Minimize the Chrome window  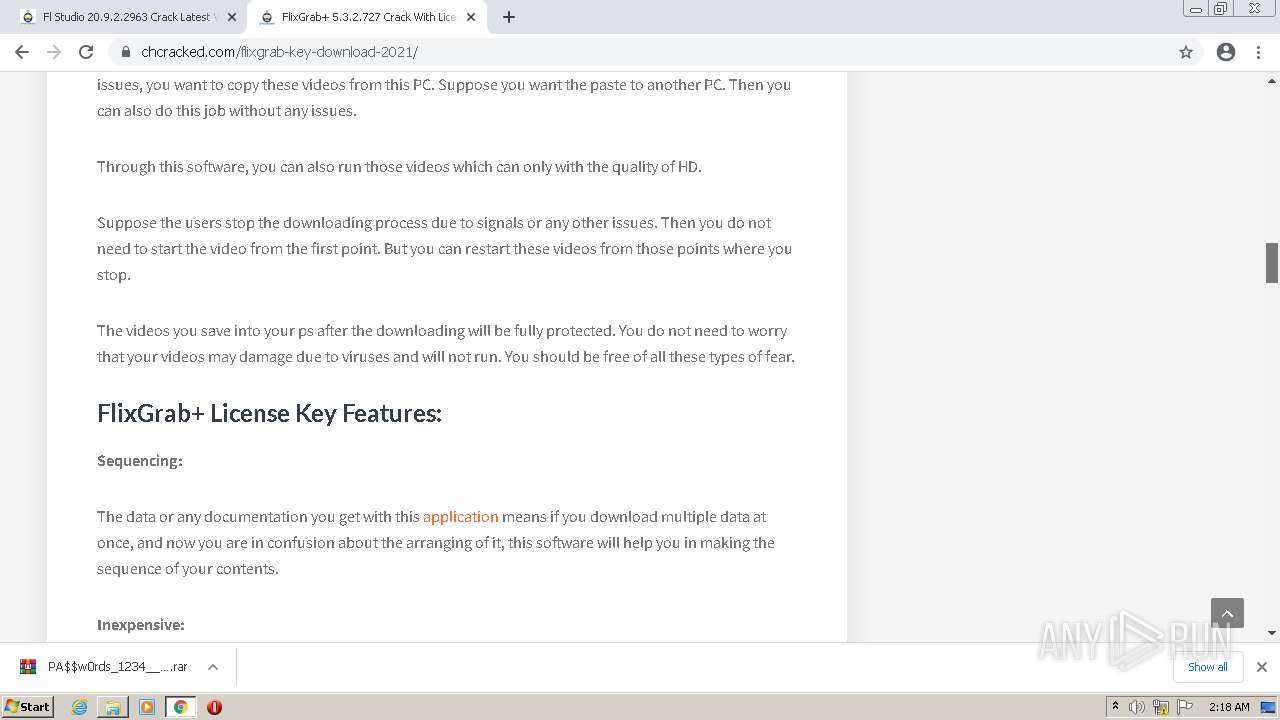(1196, 9)
